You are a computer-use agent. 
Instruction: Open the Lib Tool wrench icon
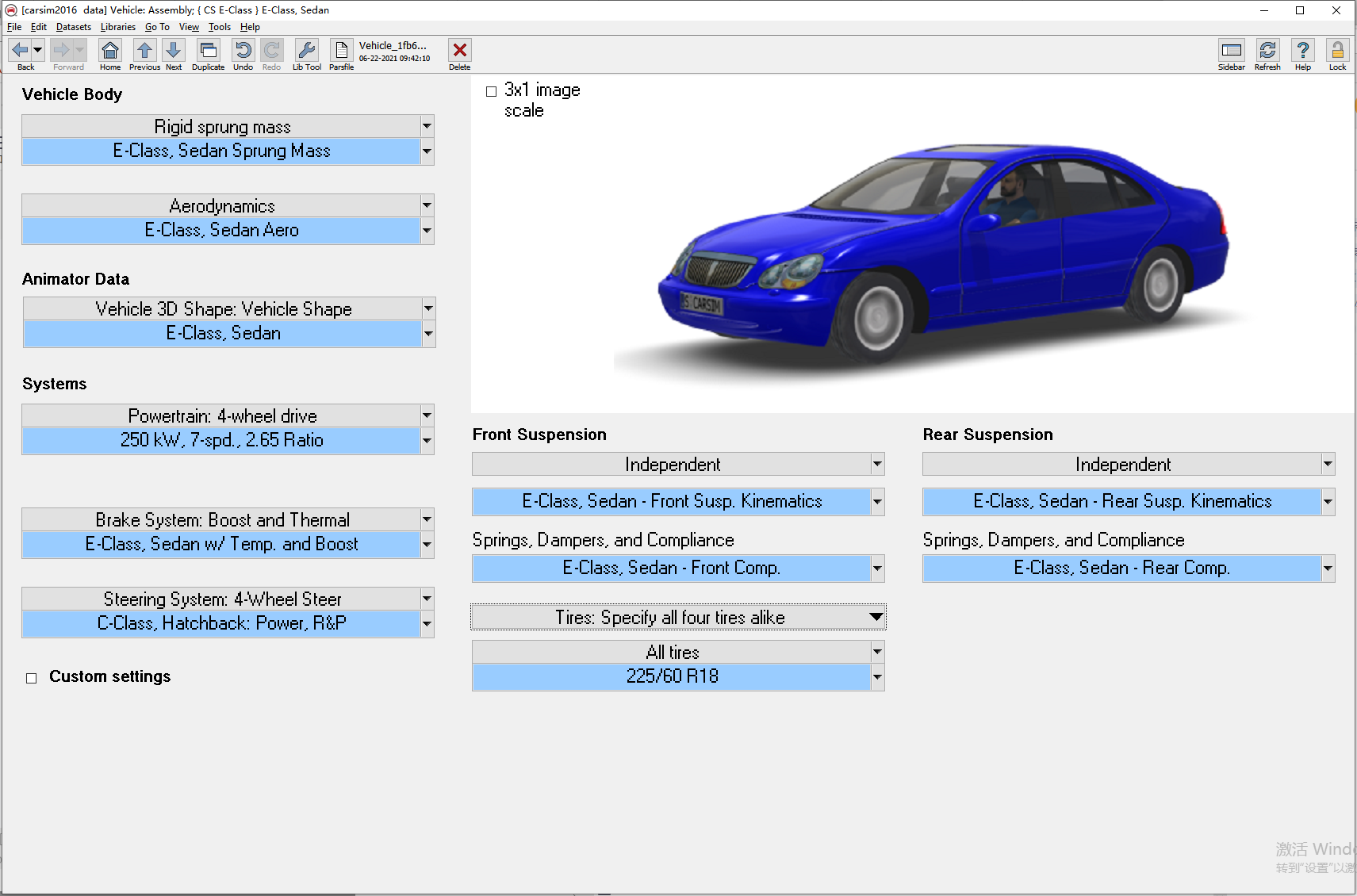pyautogui.click(x=306, y=52)
